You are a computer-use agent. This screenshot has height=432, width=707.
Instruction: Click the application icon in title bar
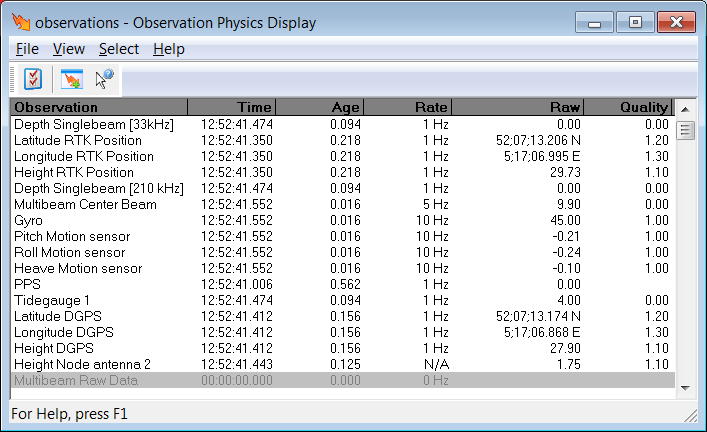(20, 23)
